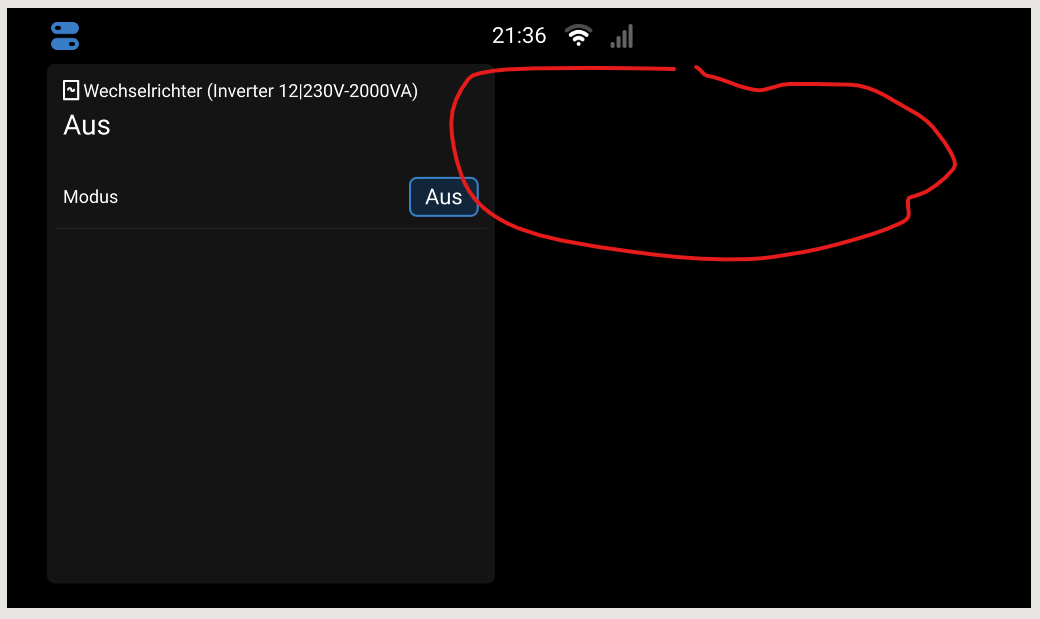Click the empty middle of the inverter card
This screenshot has width=1040, height=619.
271,372
